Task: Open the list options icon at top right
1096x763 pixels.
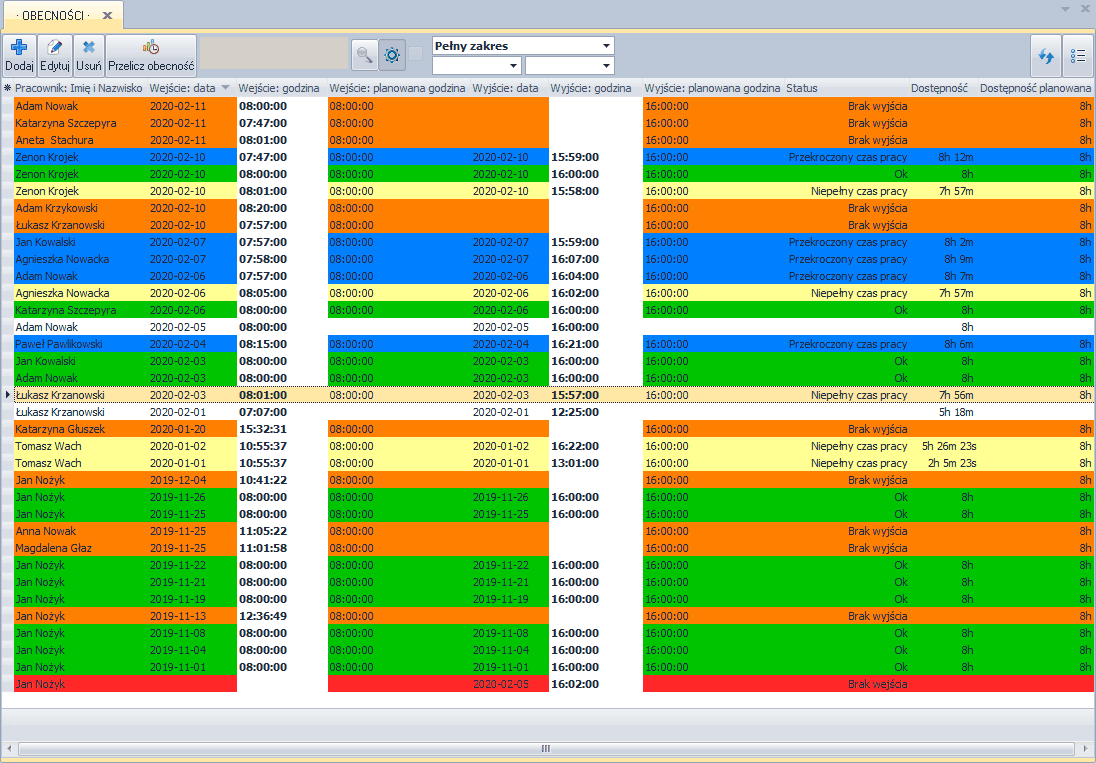Action: [1079, 56]
